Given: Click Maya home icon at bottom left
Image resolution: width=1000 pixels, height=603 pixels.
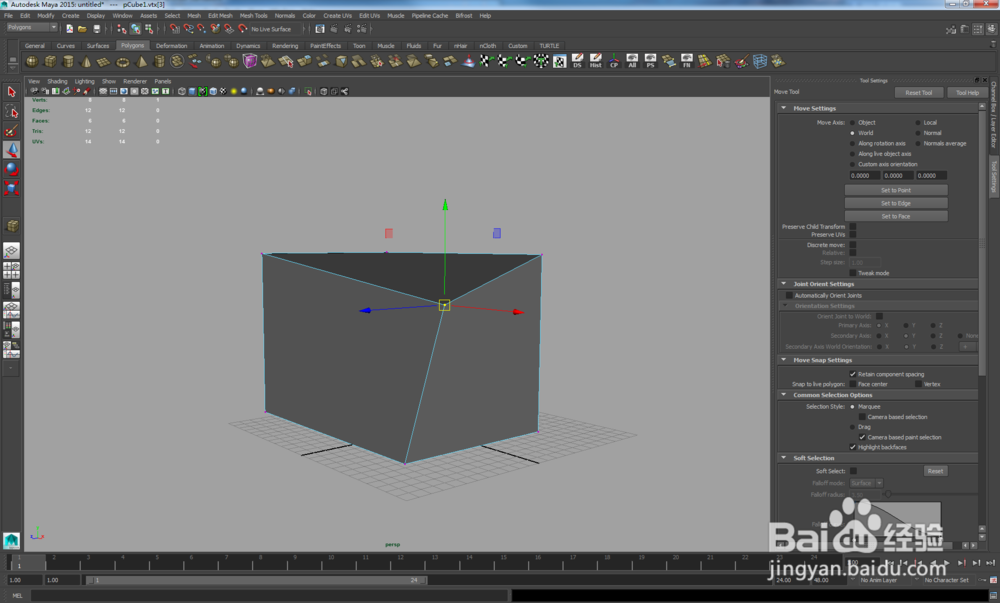Looking at the screenshot, I should [11, 541].
